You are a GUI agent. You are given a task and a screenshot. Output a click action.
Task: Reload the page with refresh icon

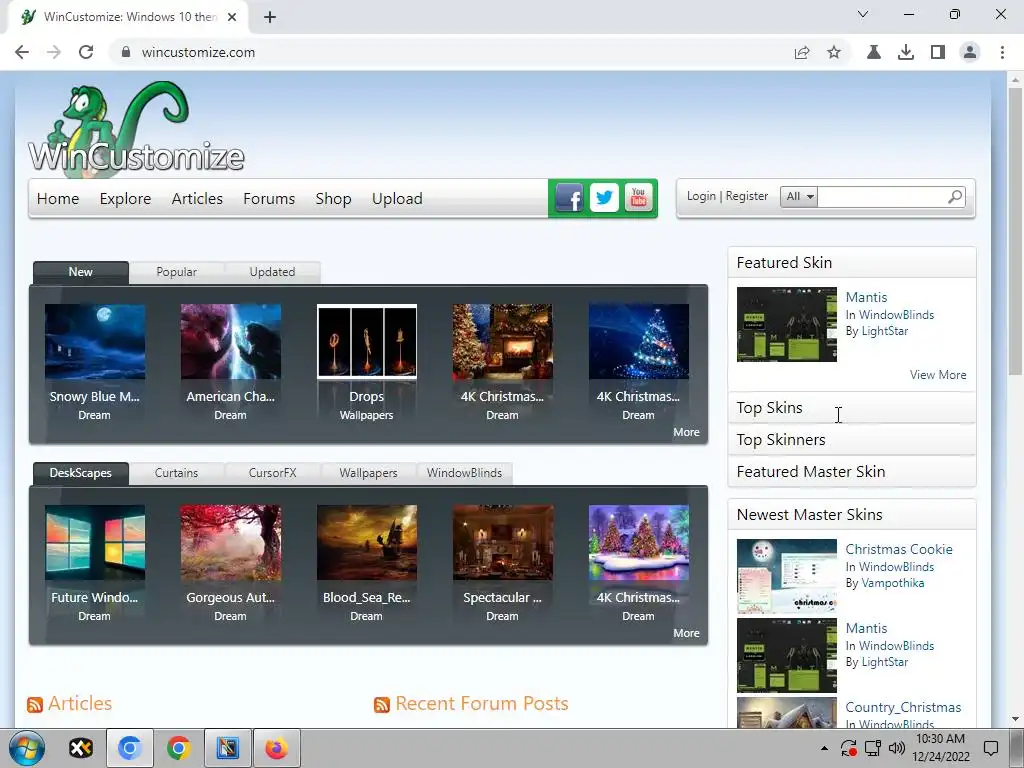pos(86,52)
